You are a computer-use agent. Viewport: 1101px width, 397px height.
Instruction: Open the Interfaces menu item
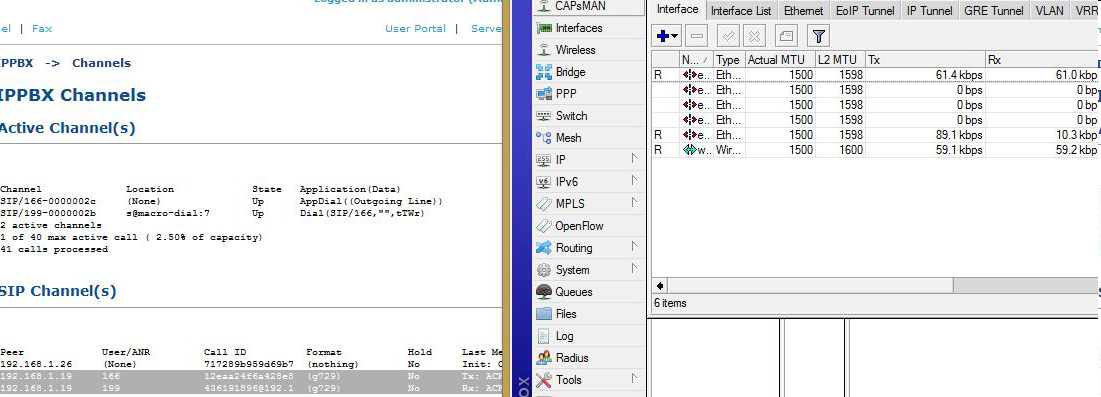pos(579,28)
